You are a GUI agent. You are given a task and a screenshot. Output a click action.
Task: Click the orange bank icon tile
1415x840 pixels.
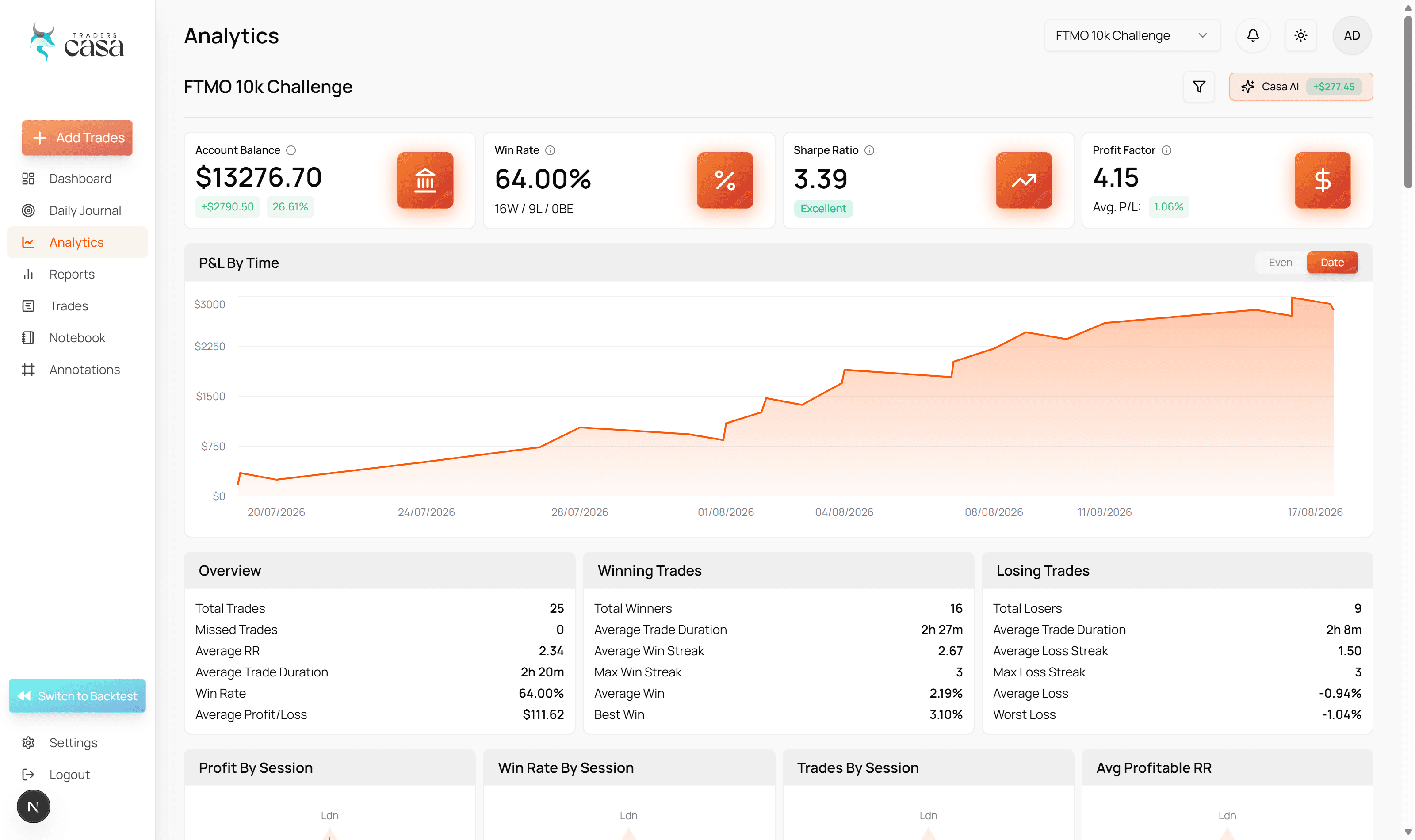coord(425,180)
